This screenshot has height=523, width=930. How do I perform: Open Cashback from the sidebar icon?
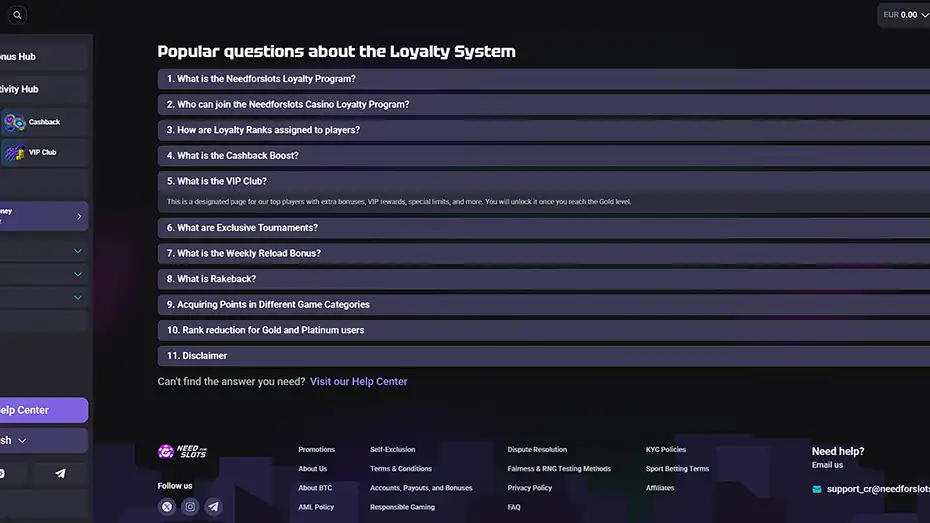[x=14, y=123]
